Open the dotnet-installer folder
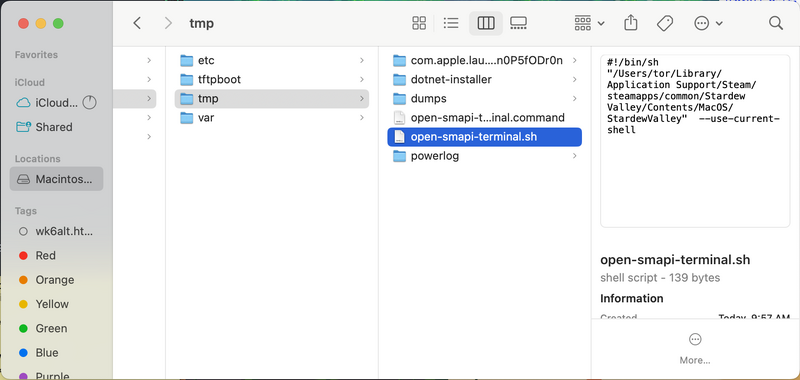 pyautogui.click(x=485, y=80)
